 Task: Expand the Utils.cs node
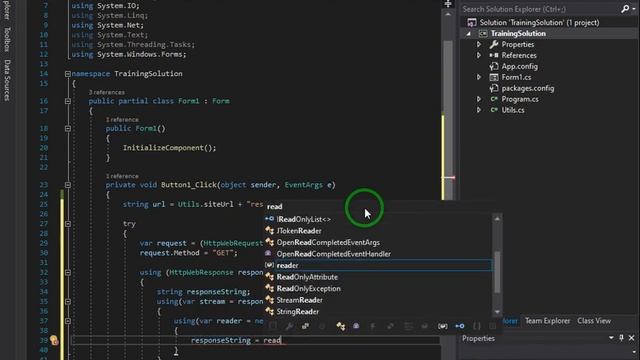point(479,110)
